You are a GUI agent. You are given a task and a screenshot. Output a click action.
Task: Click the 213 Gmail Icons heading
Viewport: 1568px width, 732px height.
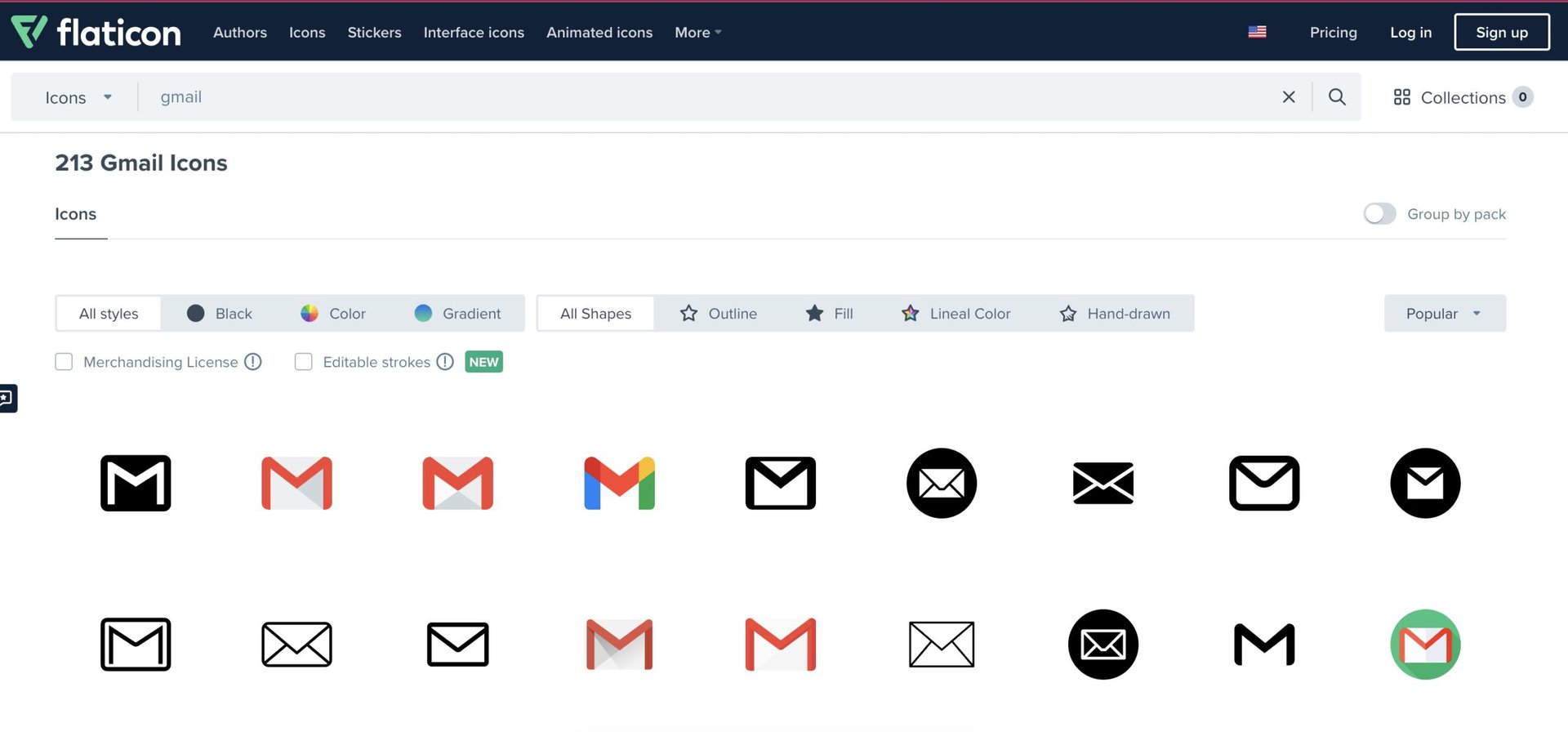pos(141,163)
